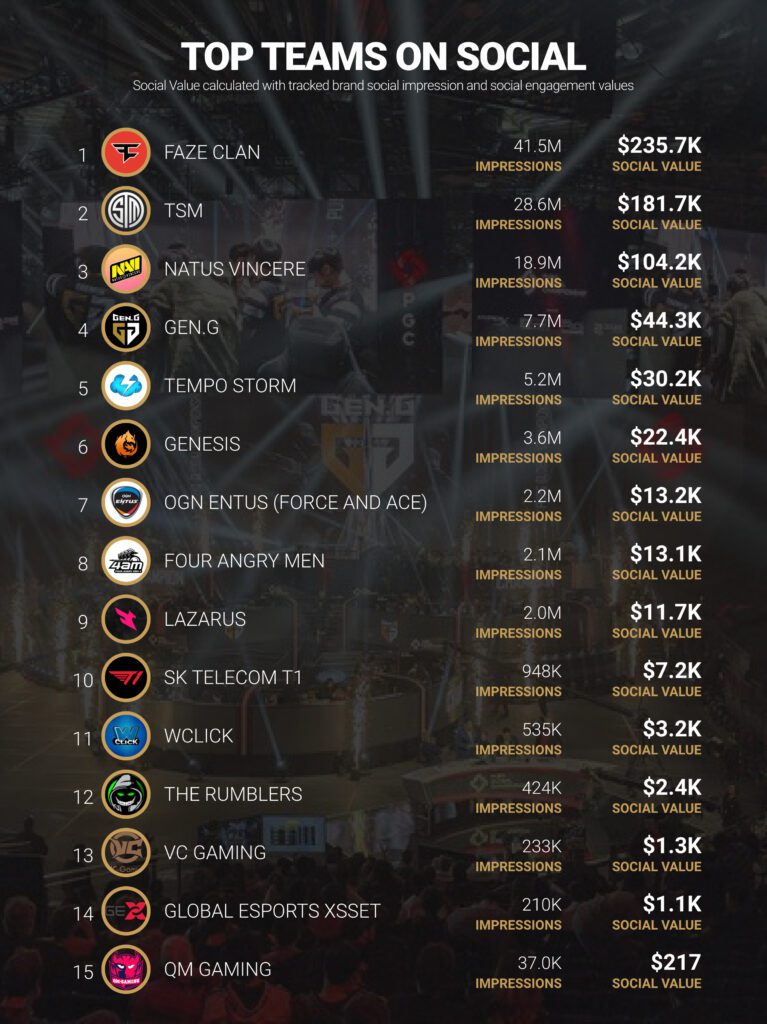Image resolution: width=767 pixels, height=1024 pixels.
Task: Open the WClick blue logo
Action: tap(126, 735)
